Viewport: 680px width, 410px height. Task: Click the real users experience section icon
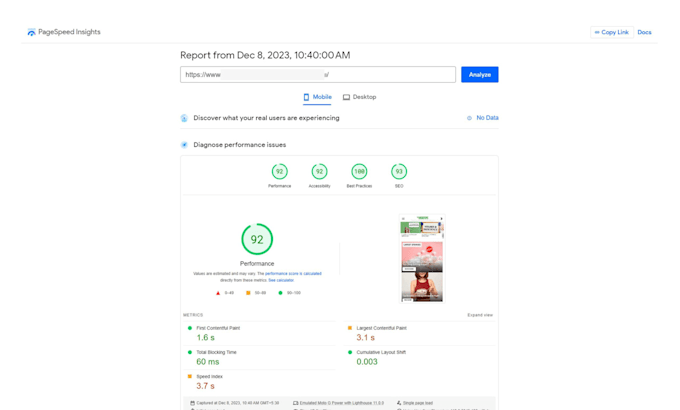tap(184, 118)
